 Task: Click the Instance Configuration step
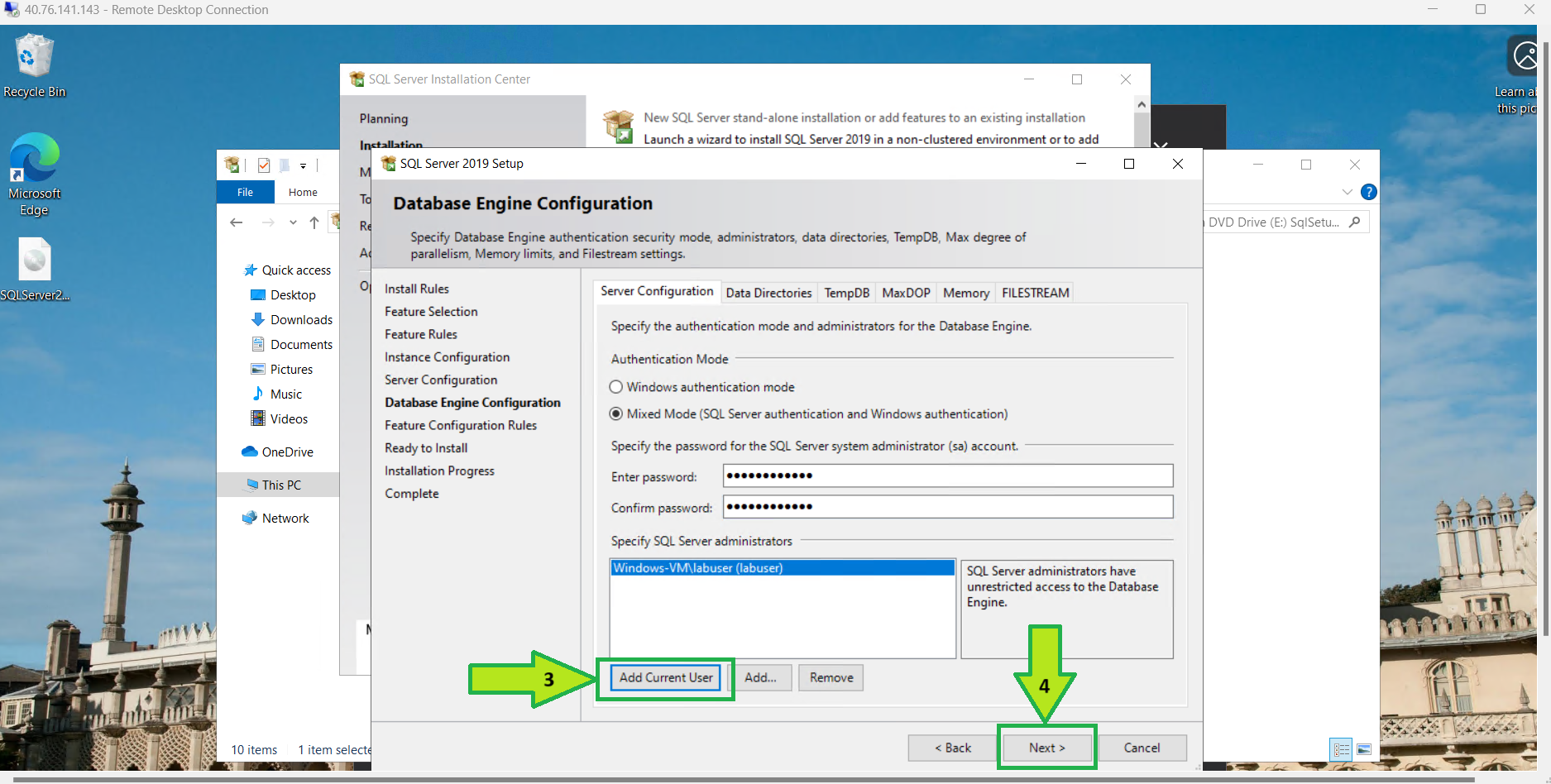click(447, 357)
